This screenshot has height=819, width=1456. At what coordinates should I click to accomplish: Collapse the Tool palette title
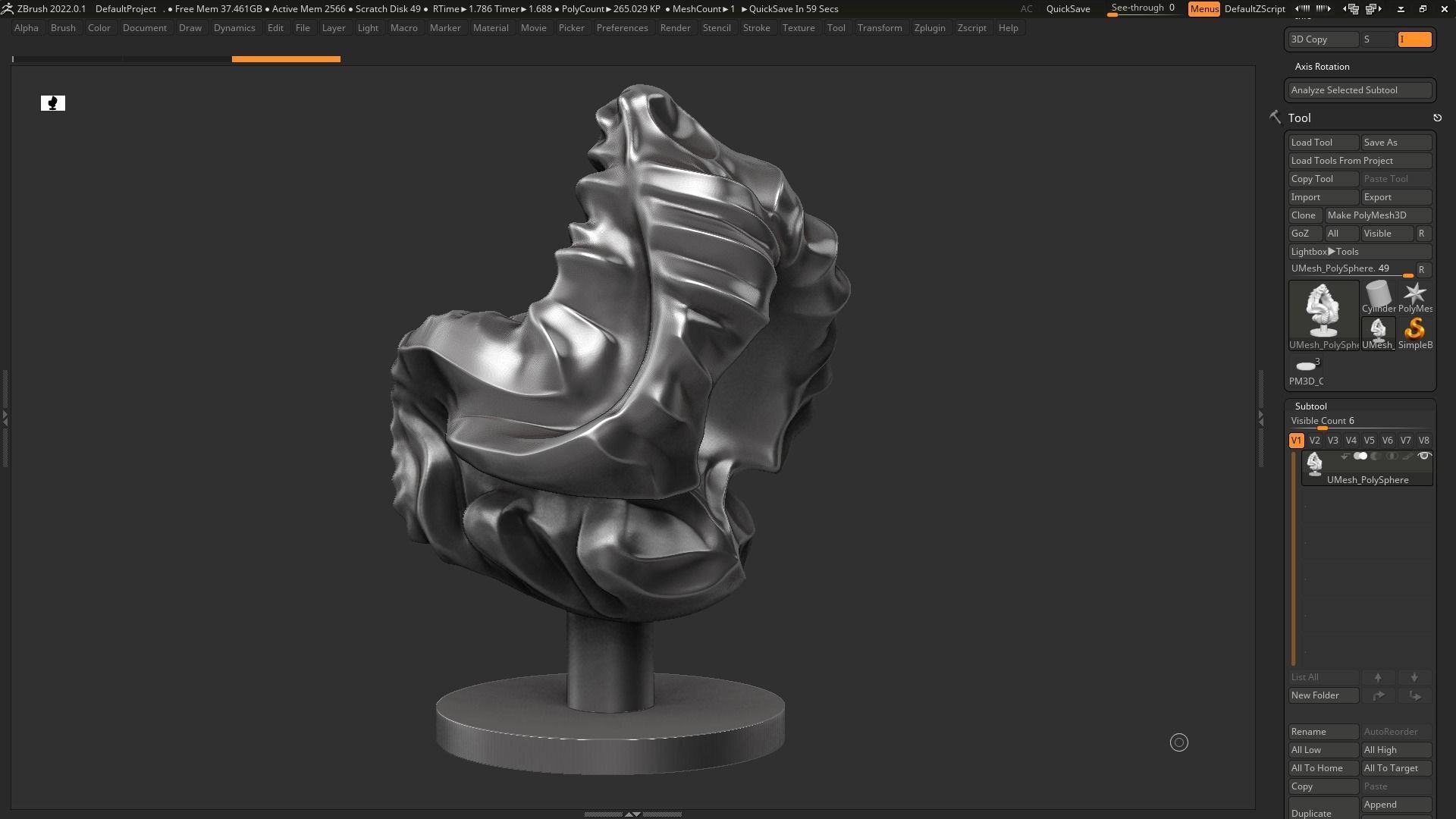(x=1299, y=118)
